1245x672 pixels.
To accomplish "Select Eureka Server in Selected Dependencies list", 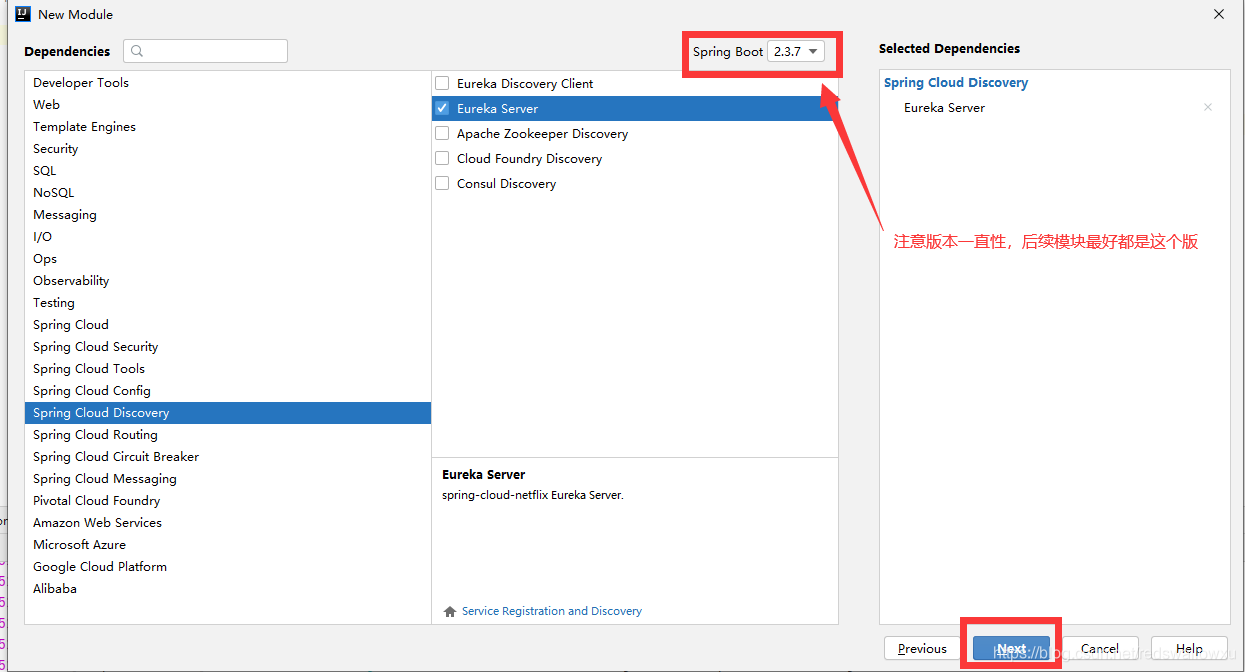I will [944, 107].
